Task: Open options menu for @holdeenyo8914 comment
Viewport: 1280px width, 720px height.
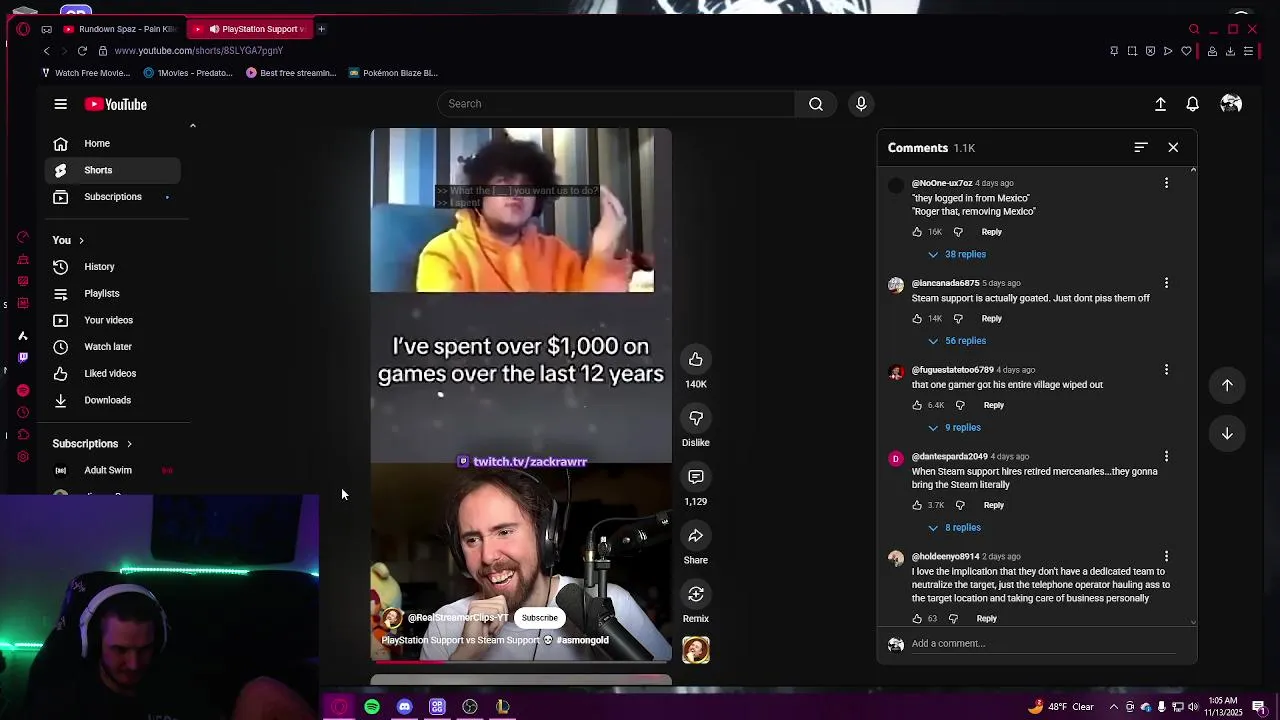Action: [1166, 556]
